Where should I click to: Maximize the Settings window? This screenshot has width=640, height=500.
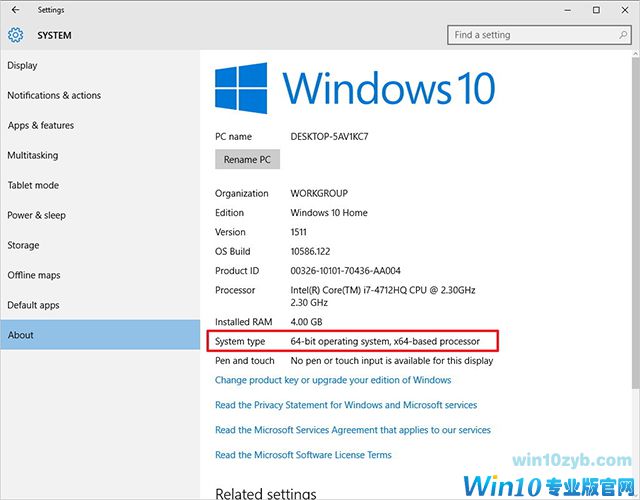pyautogui.click(x=596, y=10)
